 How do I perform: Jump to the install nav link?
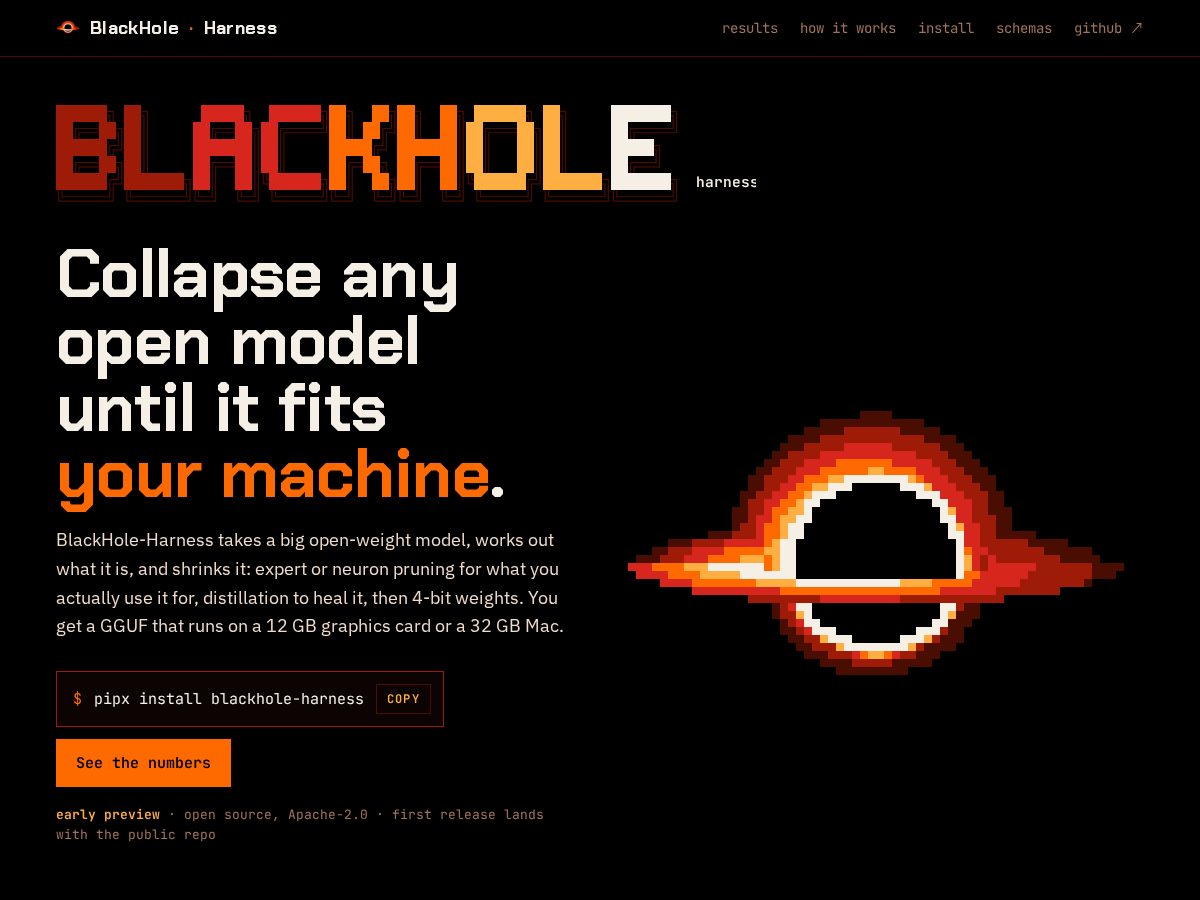(946, 28)
